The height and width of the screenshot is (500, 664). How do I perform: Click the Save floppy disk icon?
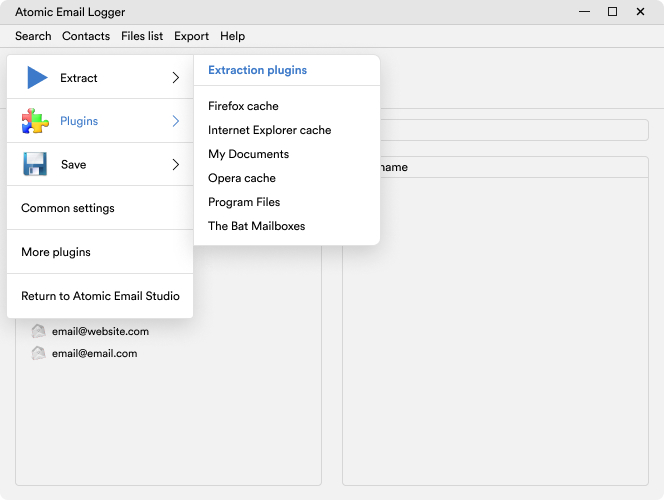[35, 164]
